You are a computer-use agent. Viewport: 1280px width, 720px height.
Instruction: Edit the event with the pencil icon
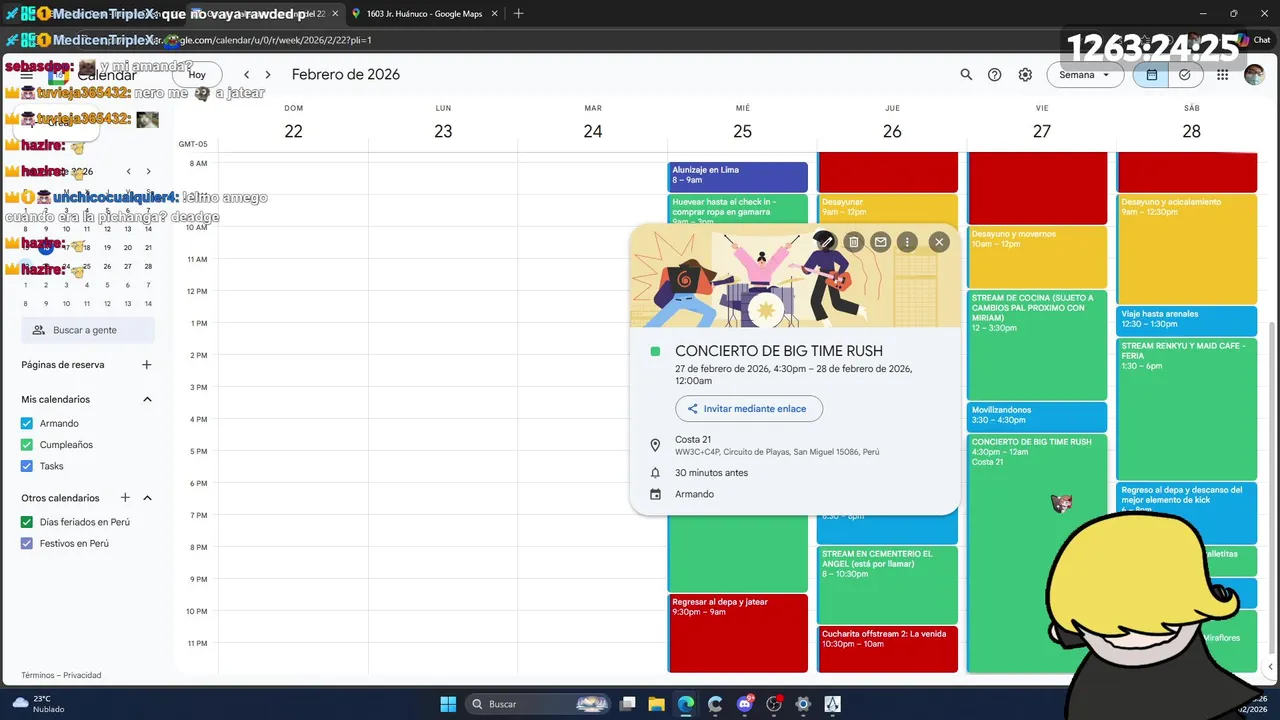tap(826, 242)
